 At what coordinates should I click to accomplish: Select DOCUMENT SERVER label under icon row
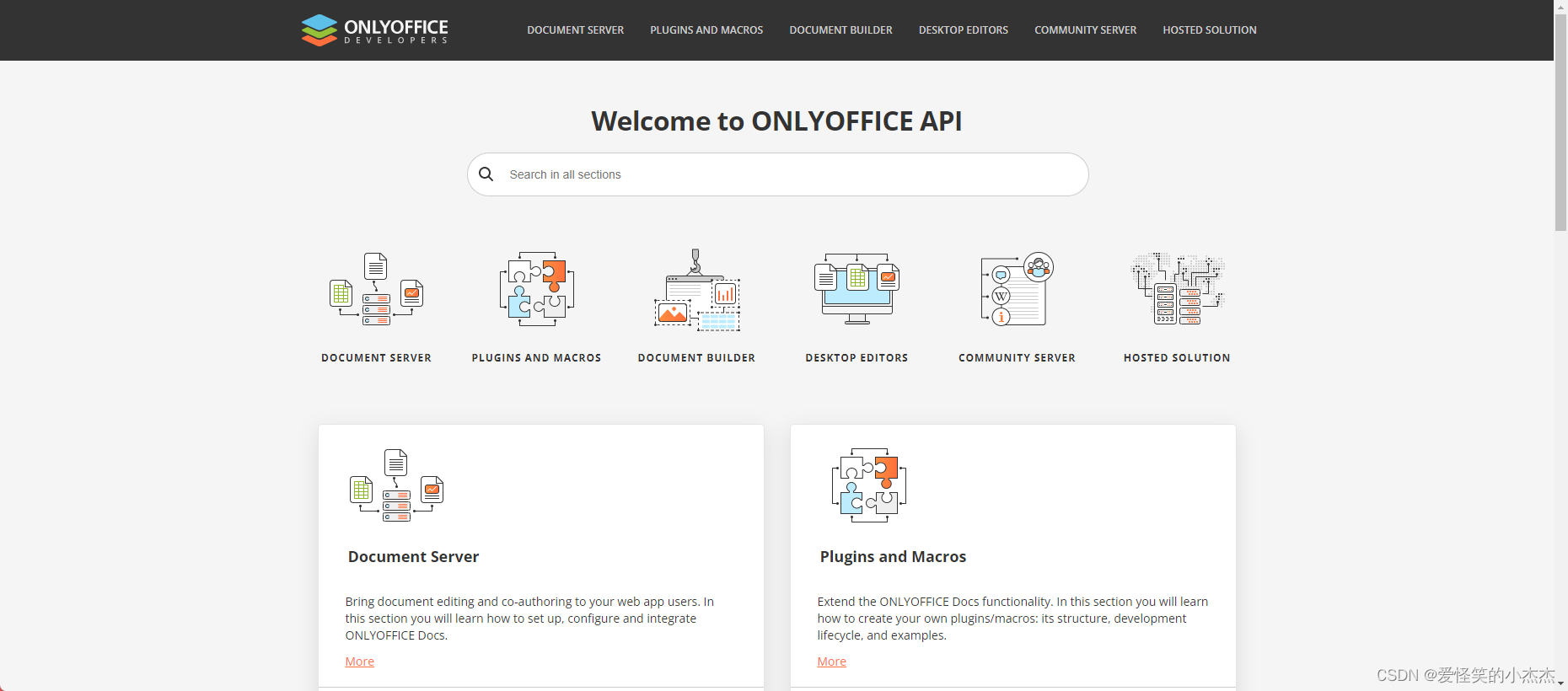[x=376, y=358]
